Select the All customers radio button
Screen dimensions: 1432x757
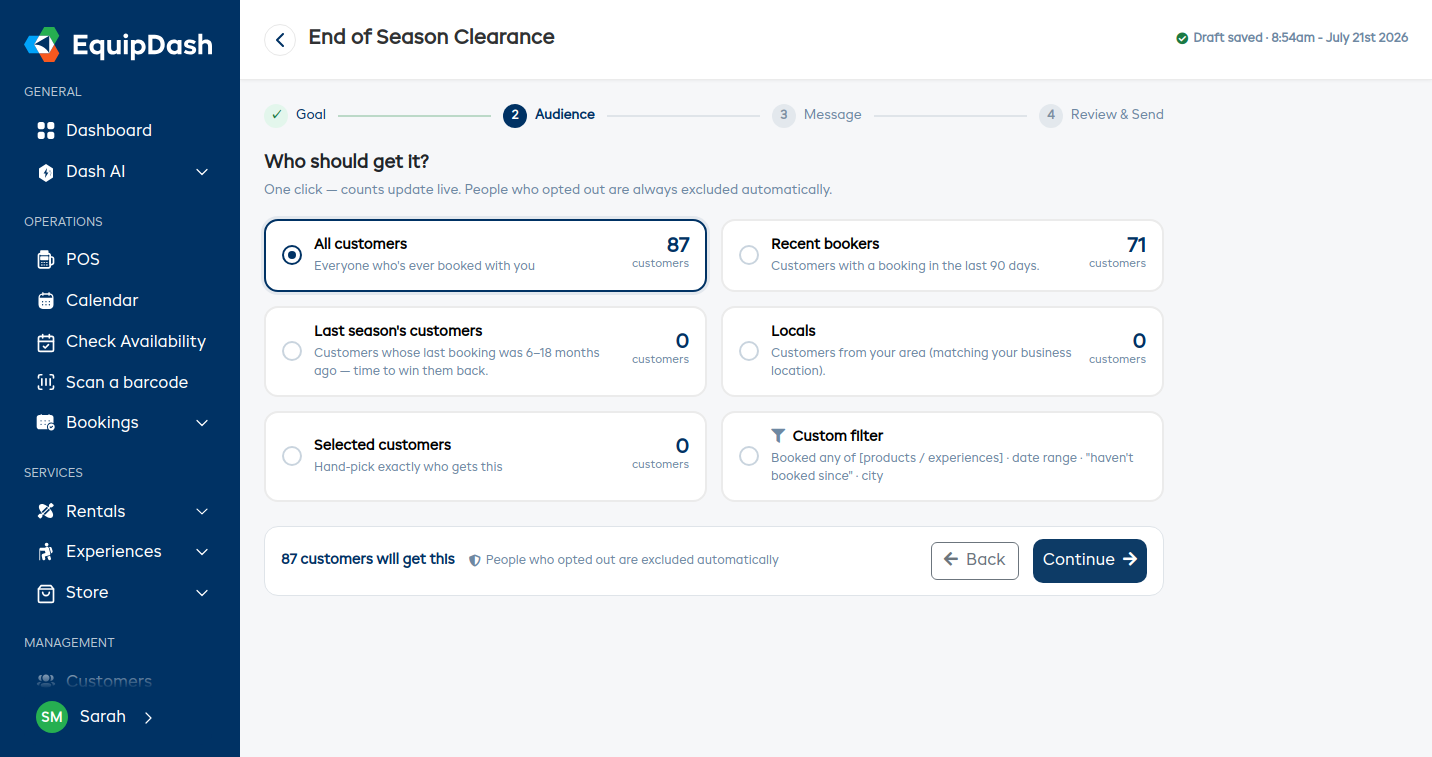[x=292, y=255]
